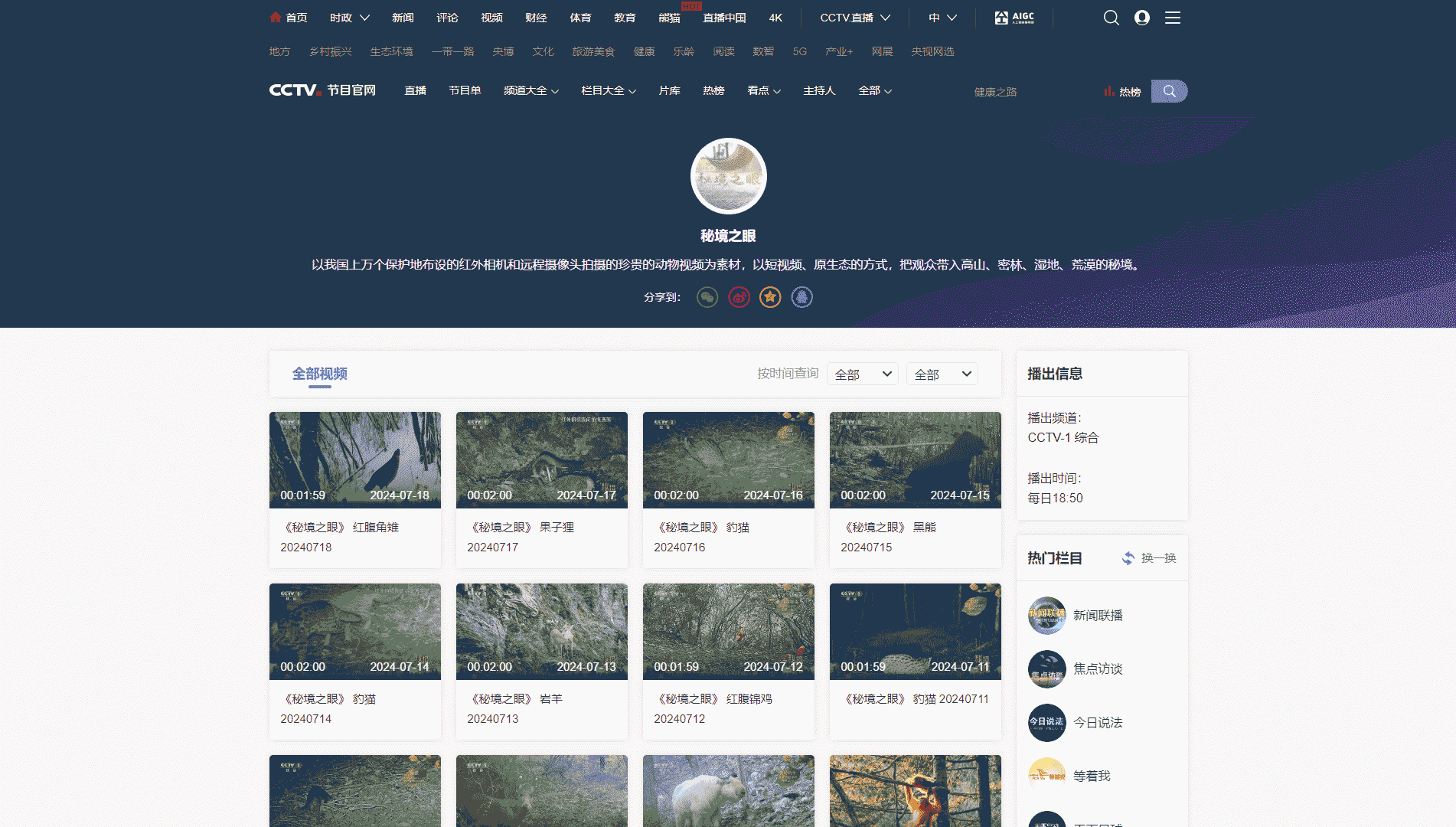Click the search field showing 健康之路
This screenshot has height=827, width=1456.
(1033, 91)
